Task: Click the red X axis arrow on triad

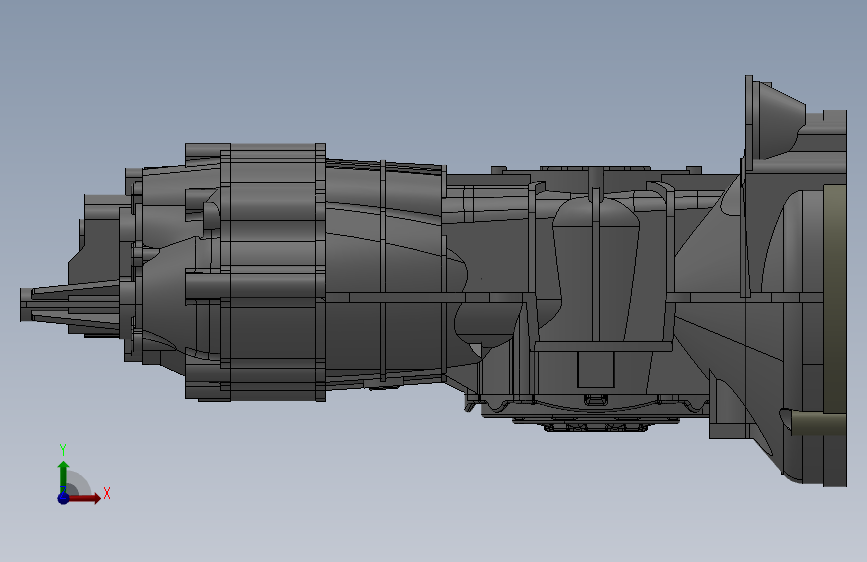Action: pyautogui.click(x=84, y=498)
